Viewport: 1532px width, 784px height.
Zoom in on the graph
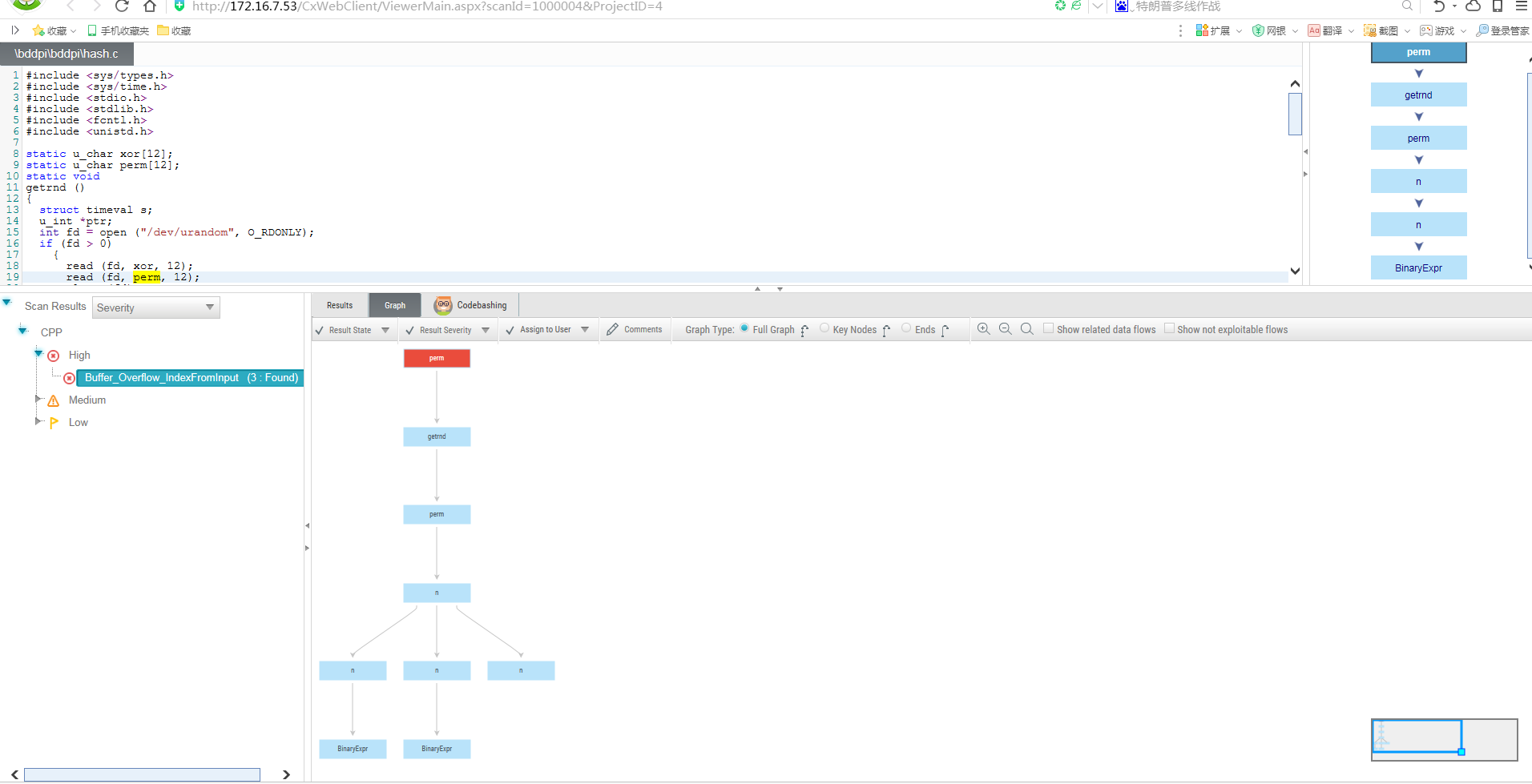[x=984, y=329]
